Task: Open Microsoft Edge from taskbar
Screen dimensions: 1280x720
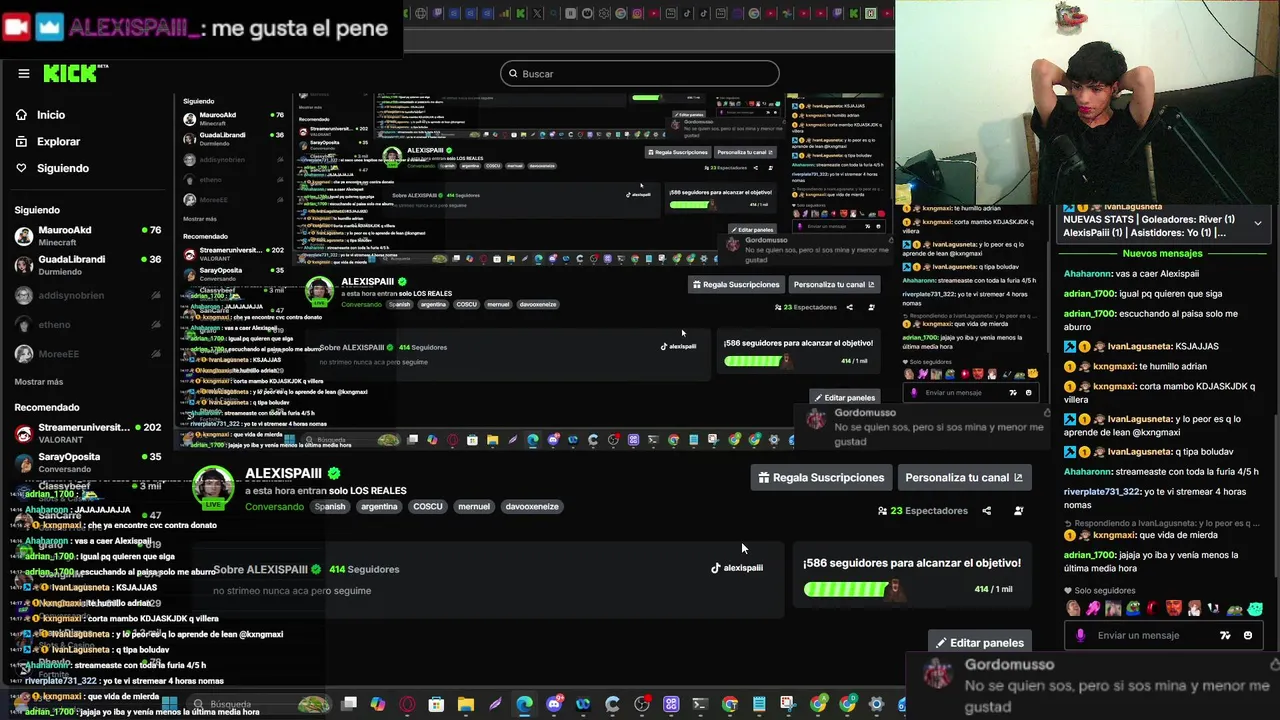Action: (524, 704)
